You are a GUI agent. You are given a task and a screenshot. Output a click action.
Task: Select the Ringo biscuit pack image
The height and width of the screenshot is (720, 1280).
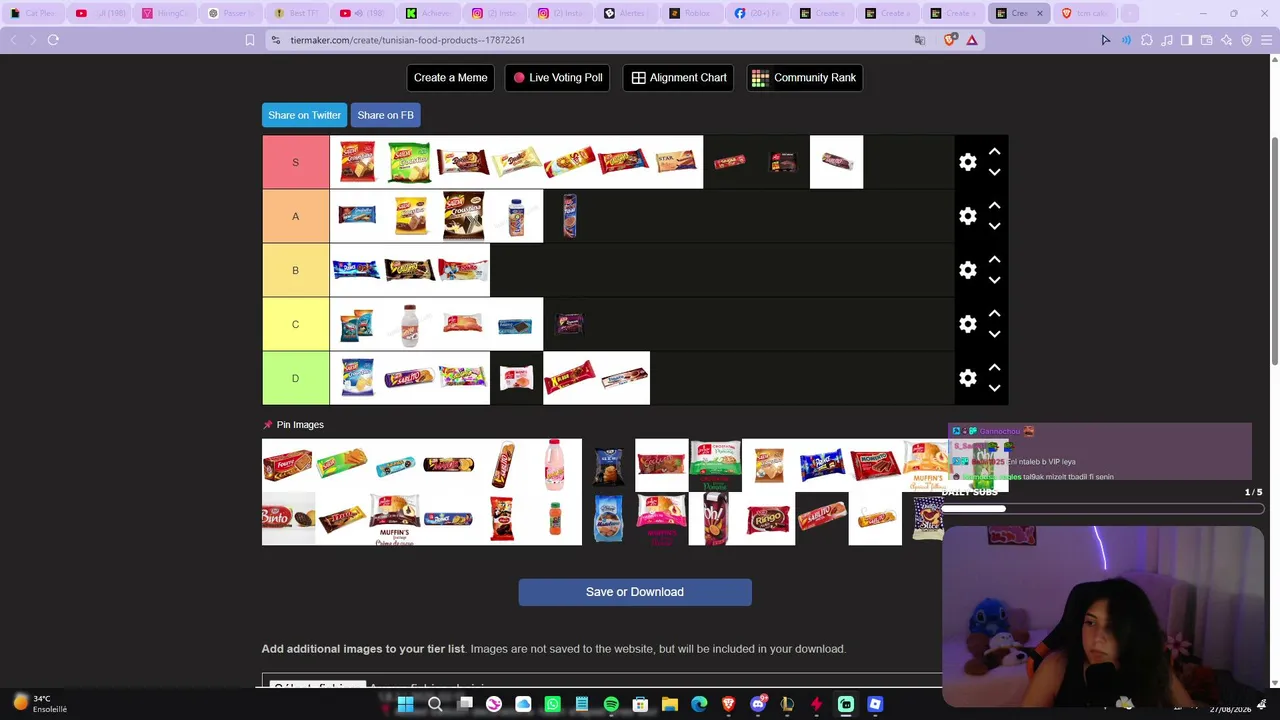[768, 519]
